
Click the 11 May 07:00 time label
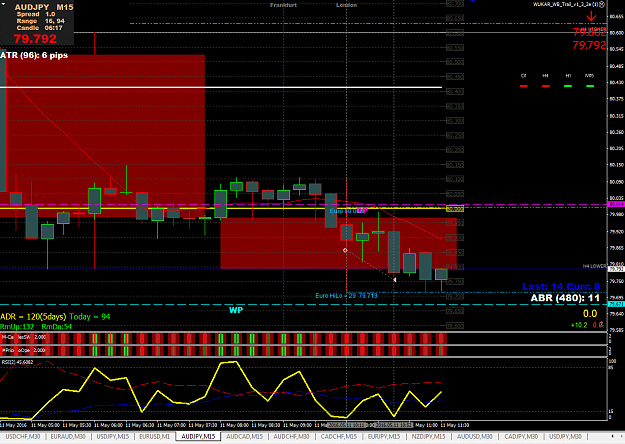172,425
